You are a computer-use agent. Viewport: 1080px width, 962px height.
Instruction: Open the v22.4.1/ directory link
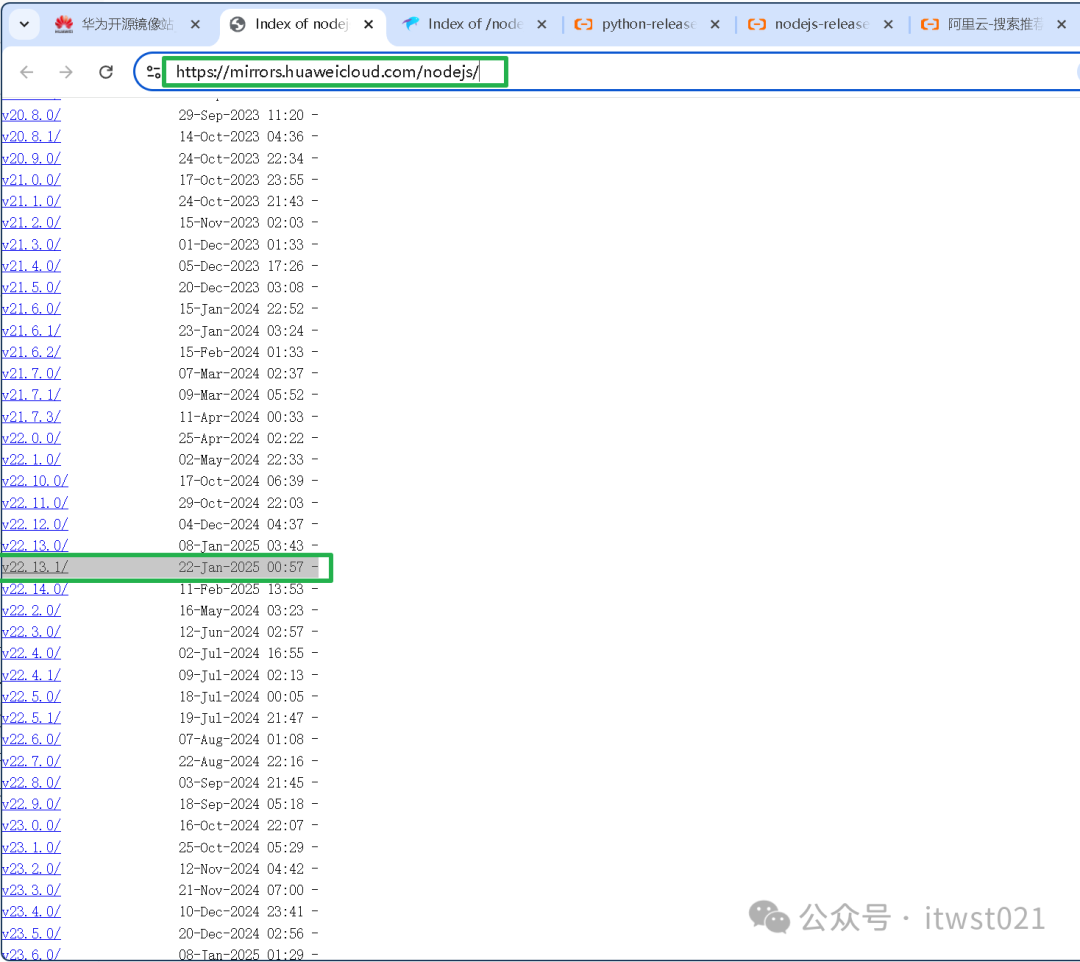point(31,675)
